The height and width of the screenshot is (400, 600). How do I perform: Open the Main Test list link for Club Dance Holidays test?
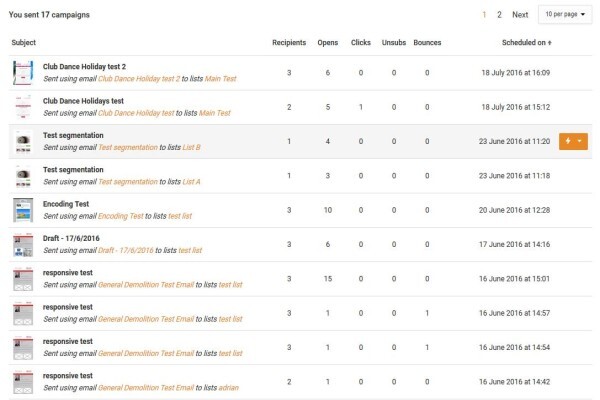coord(215,113)
